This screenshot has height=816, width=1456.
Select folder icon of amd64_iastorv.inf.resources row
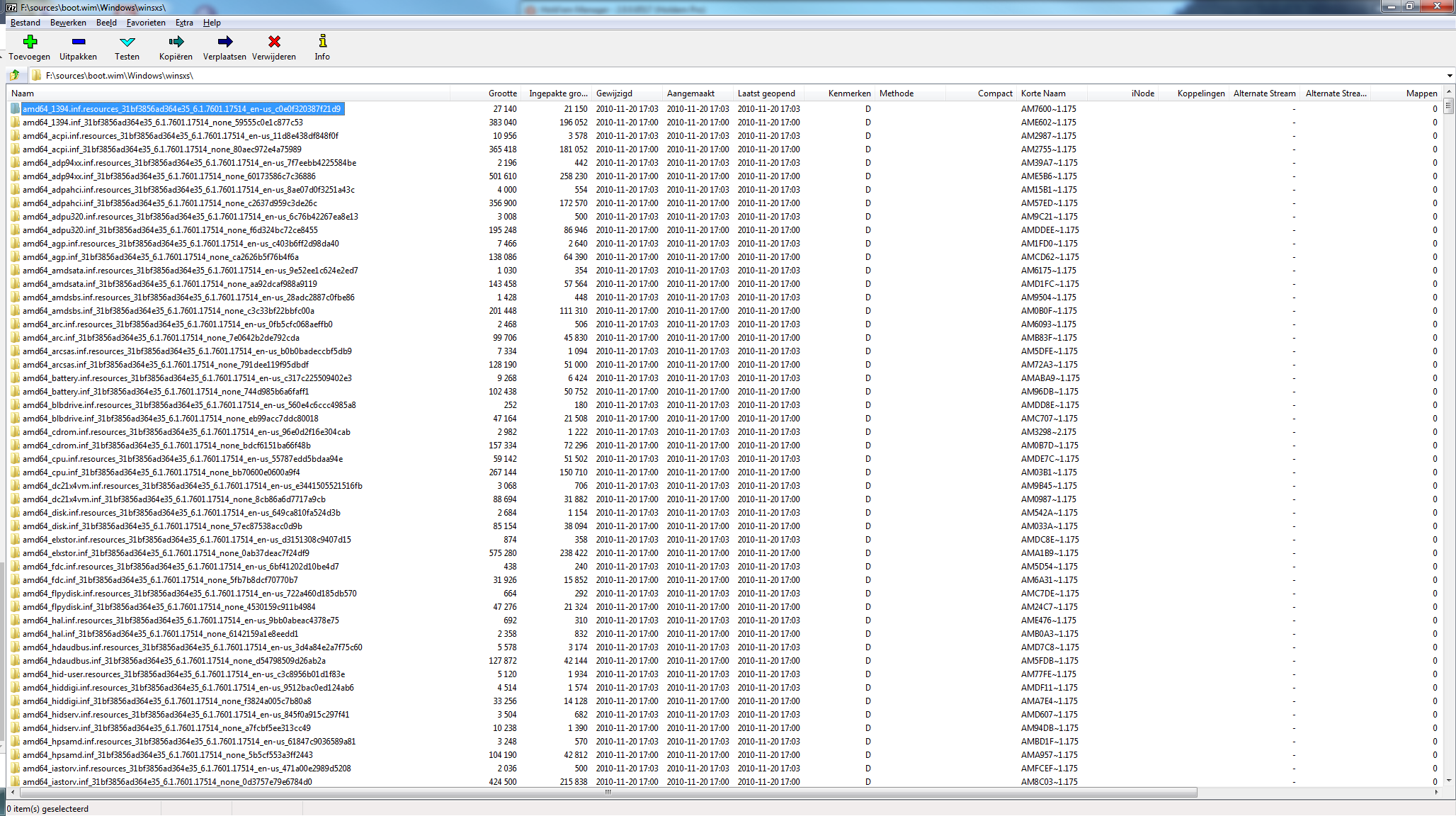click(15, 769)
